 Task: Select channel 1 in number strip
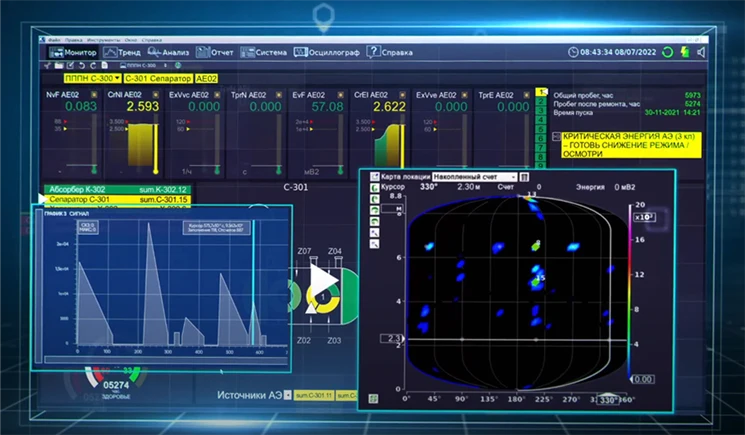pyautogui.click(x=541, y=92)
